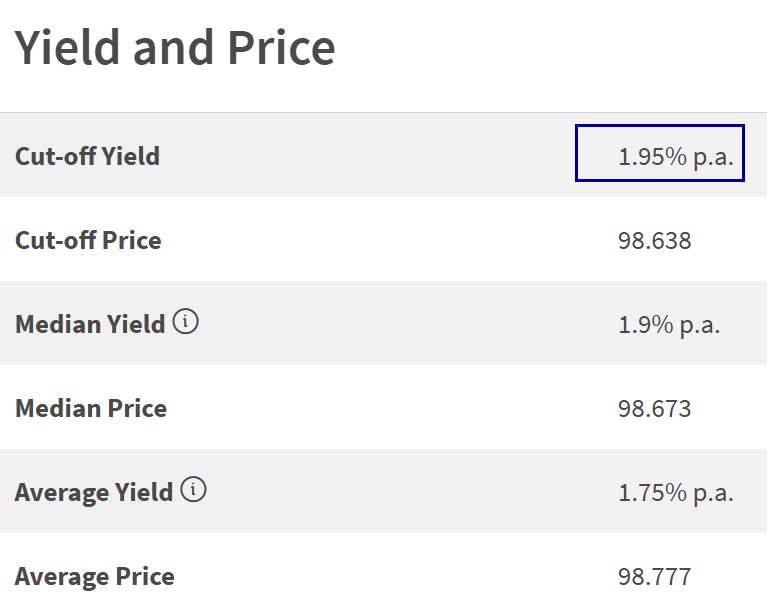The width and height of the screenshot is (767, 606).
Task: Click the Cut-off Yield label
Action: coord(87,156)
